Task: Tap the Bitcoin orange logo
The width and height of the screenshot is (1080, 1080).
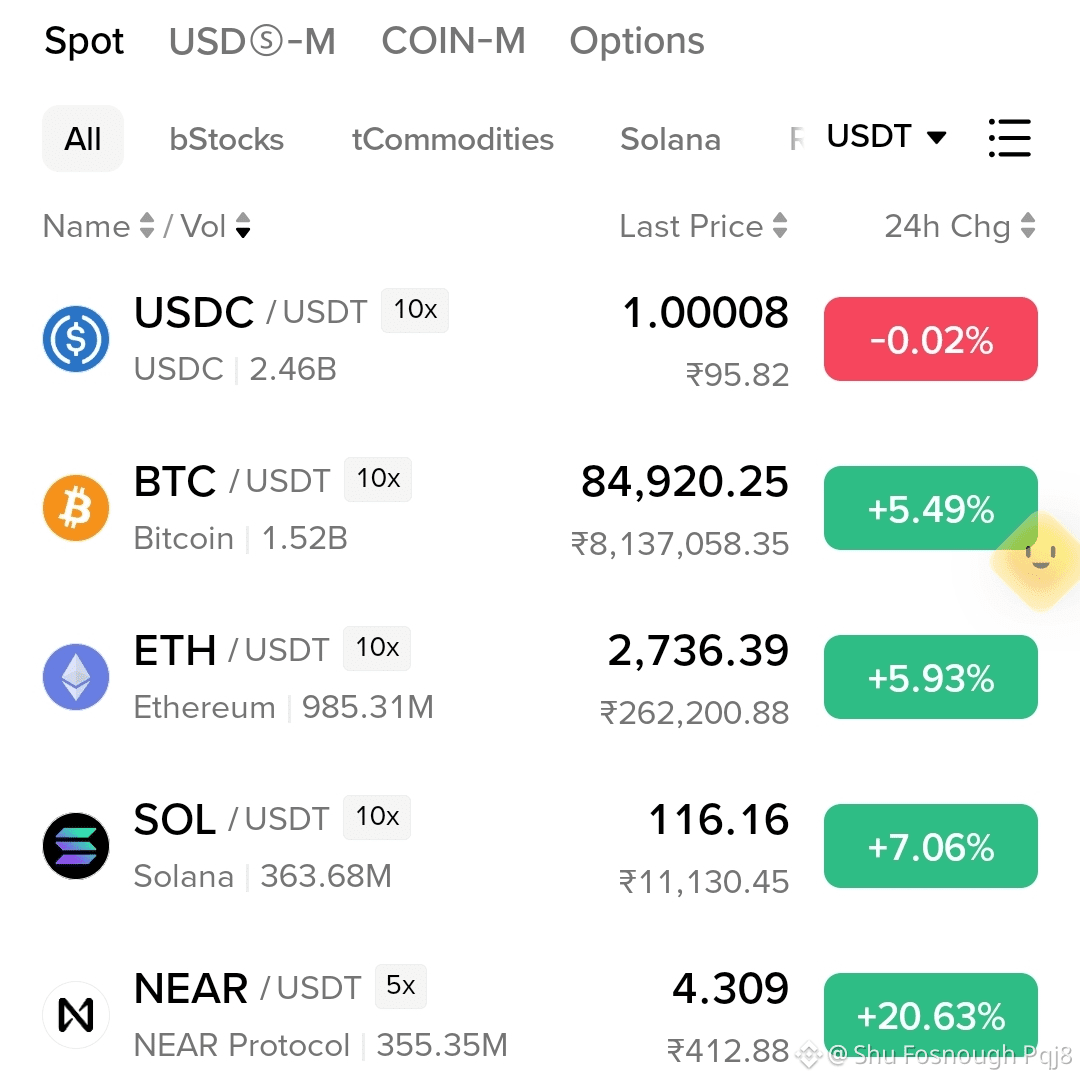Action: 76,508
